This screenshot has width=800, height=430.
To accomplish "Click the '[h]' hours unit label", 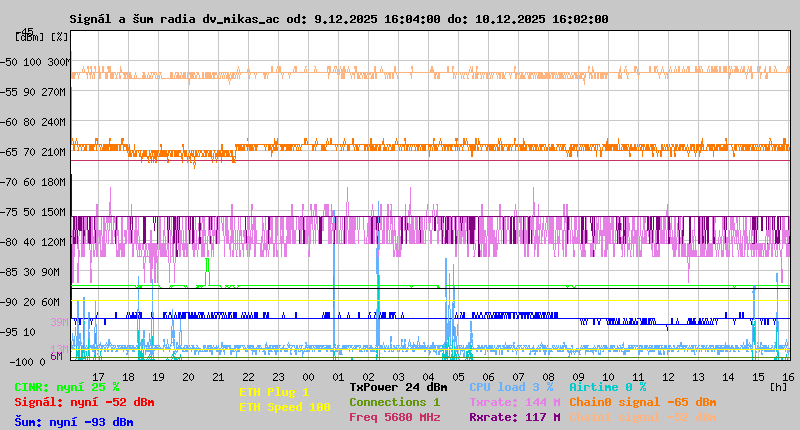I will point(779,387).
